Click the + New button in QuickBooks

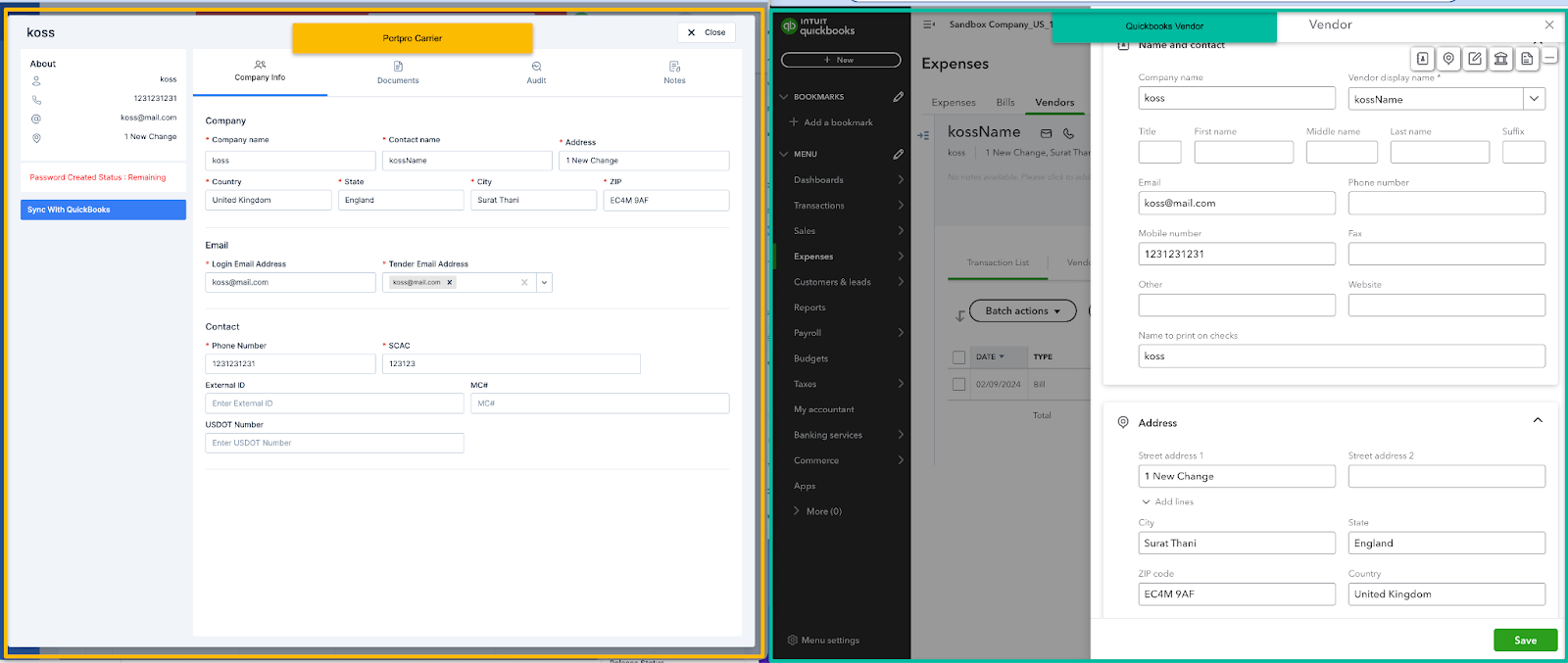pyautogui.click(x=841, y=60)
